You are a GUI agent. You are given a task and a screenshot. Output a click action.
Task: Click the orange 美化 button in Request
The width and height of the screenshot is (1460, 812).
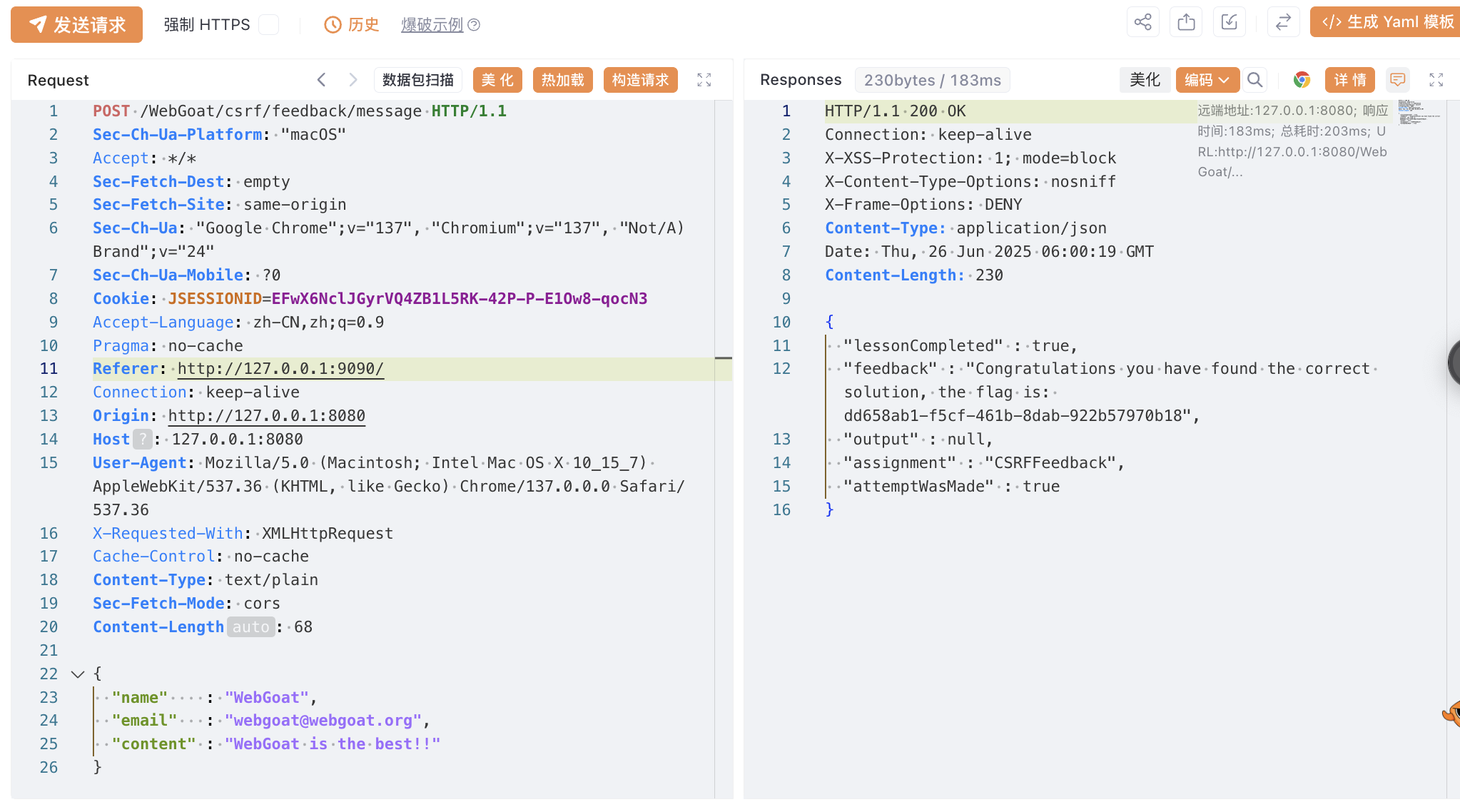point(497,80)
